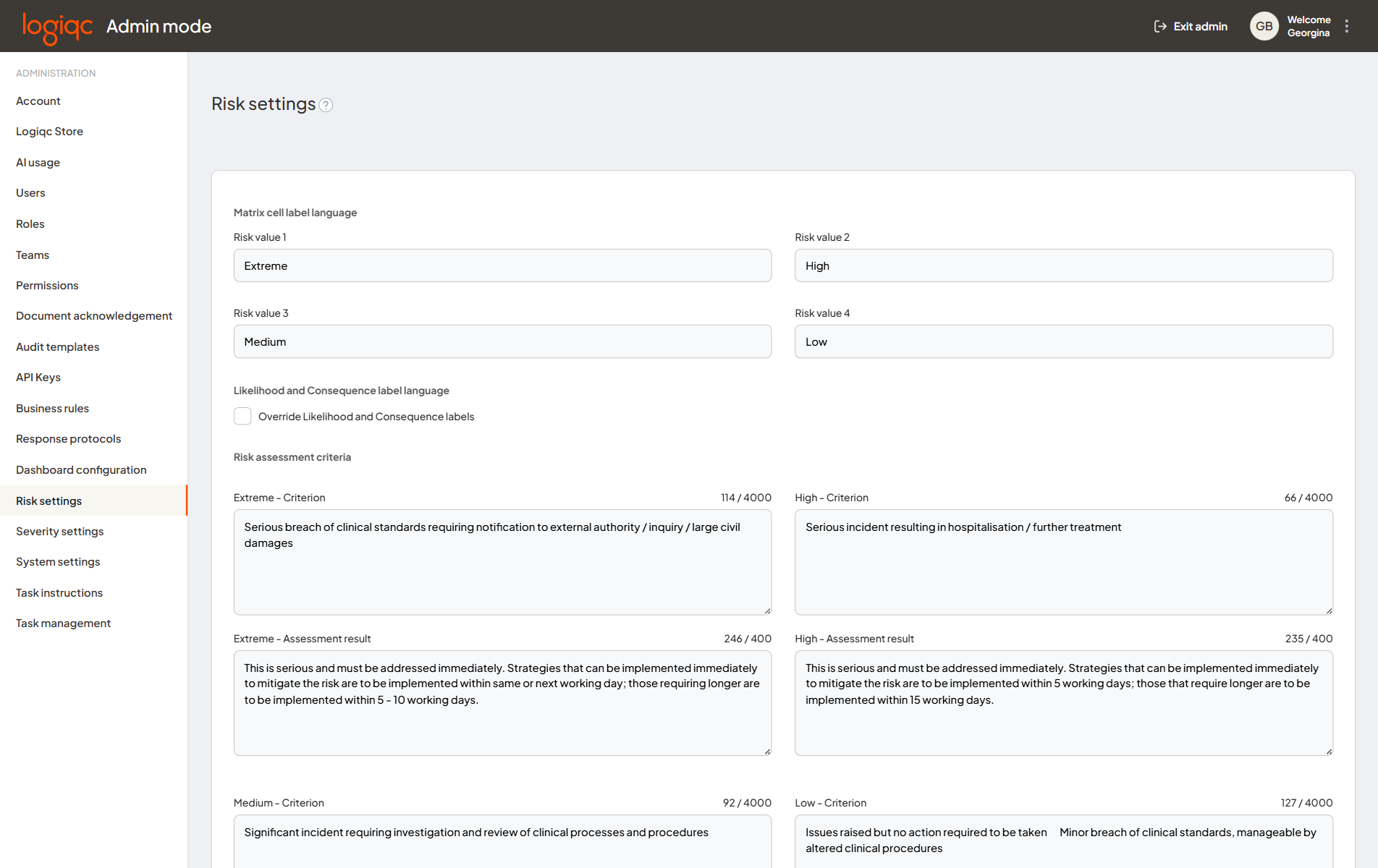
Task: Edit the High - Assessment result text
Action: tap(1063, 703)
